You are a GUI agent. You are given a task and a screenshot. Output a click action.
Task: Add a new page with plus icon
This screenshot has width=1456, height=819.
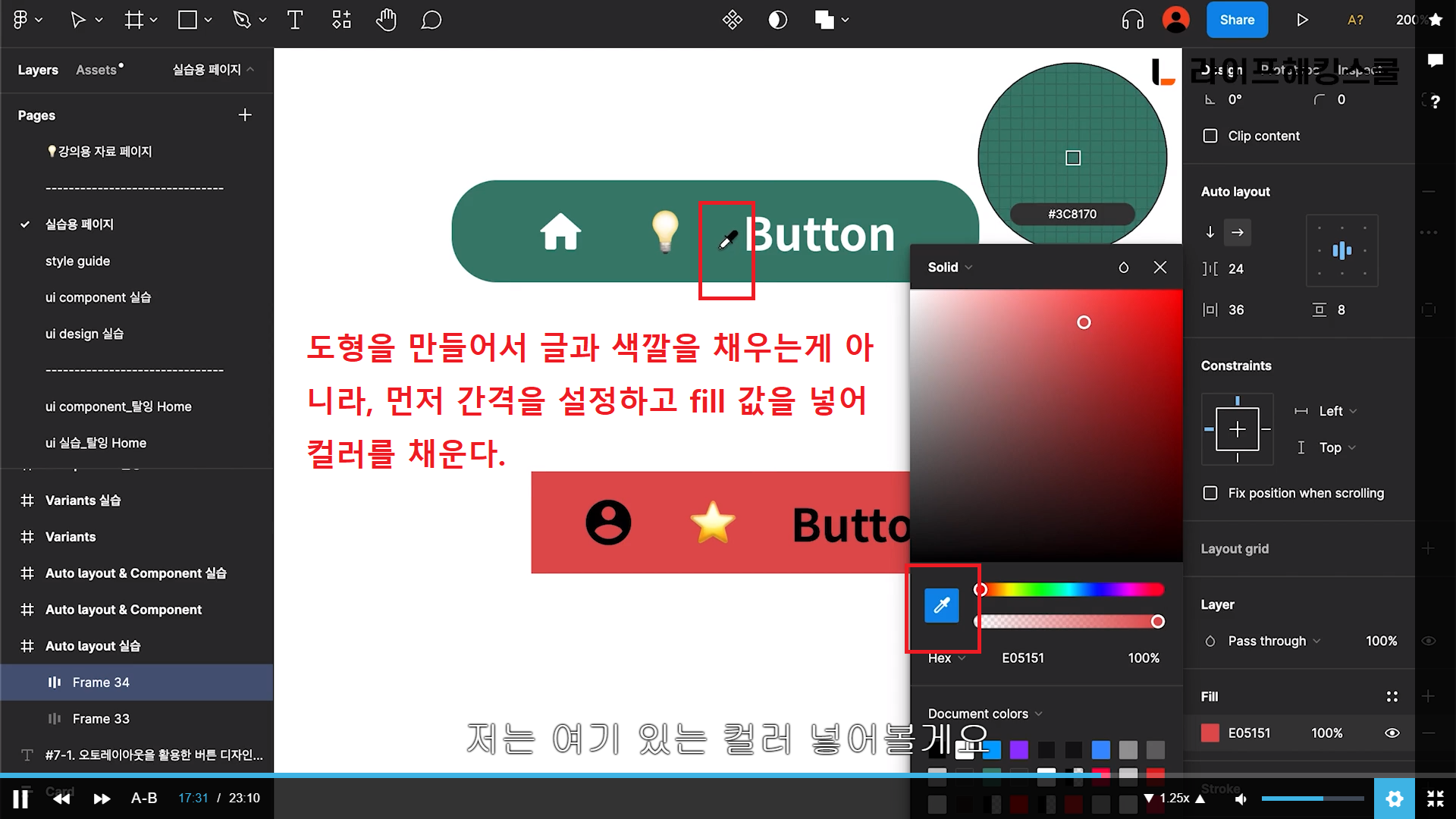(244, 115)
